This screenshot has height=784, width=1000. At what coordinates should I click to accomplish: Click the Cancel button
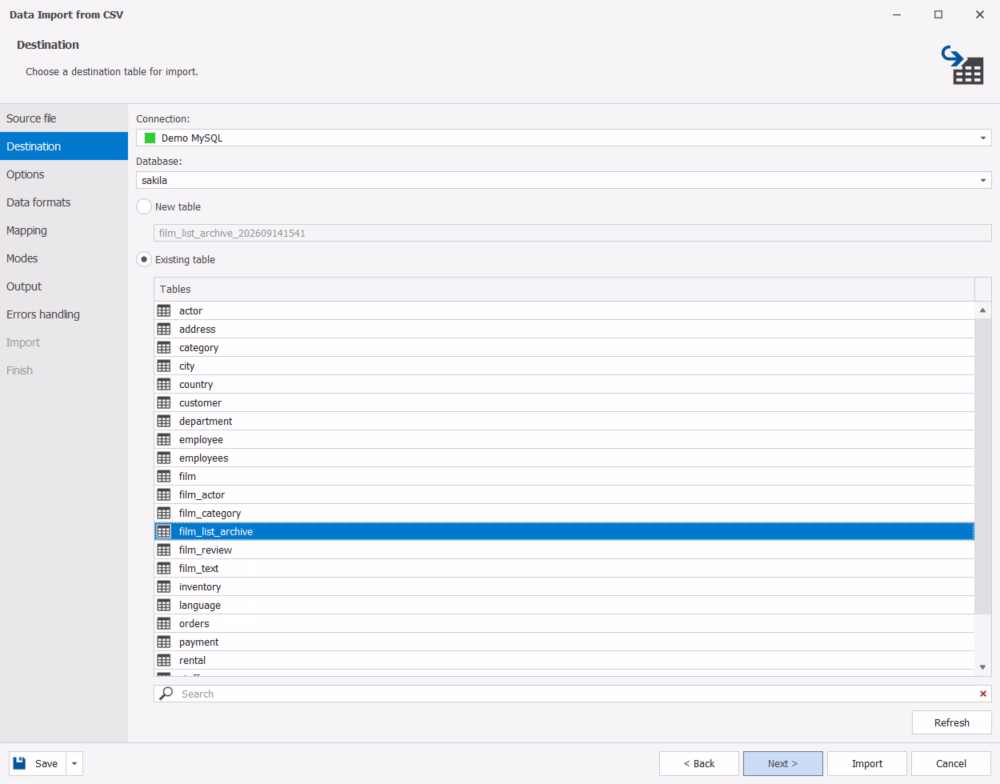pos(951,764)
